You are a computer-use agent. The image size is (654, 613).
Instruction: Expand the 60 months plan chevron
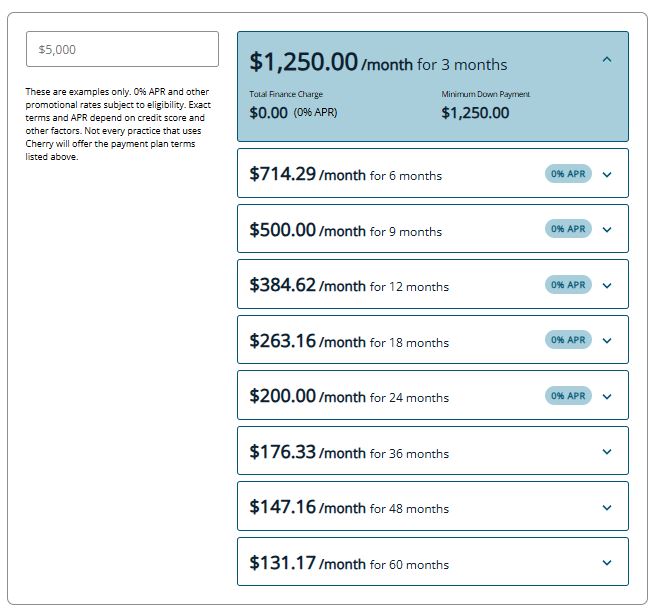pyautogui.click(x=607, y=563)
